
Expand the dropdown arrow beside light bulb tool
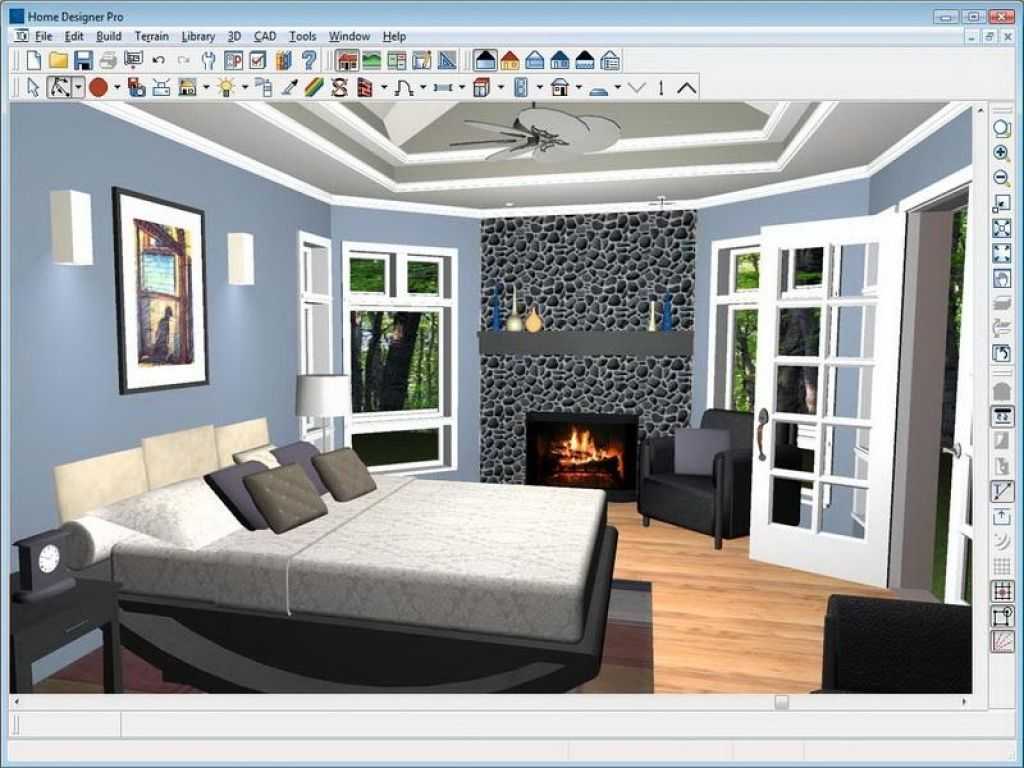pos(245,87)
